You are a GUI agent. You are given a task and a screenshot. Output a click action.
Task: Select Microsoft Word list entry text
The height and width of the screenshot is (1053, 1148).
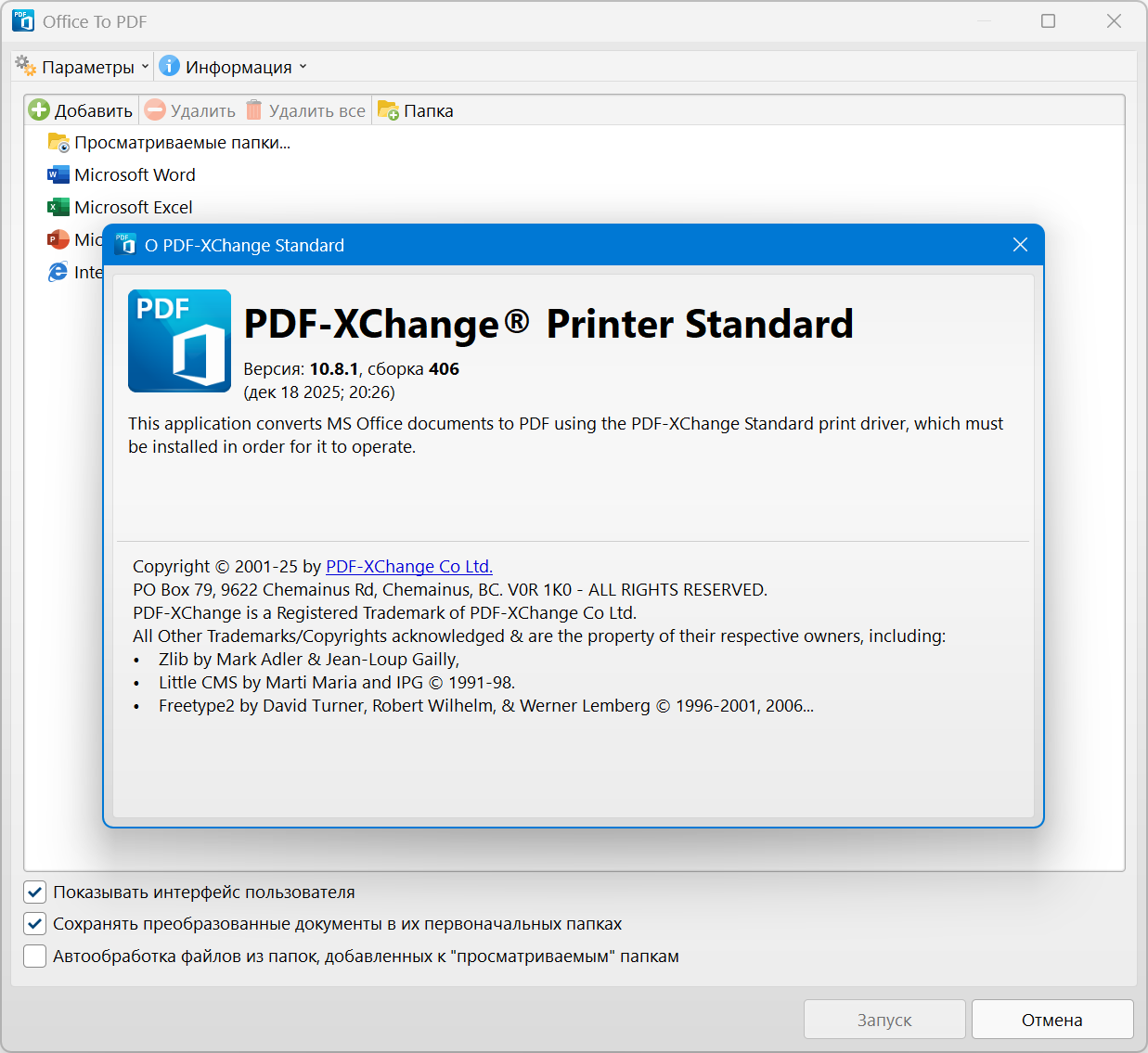click(x=135, y=174)
